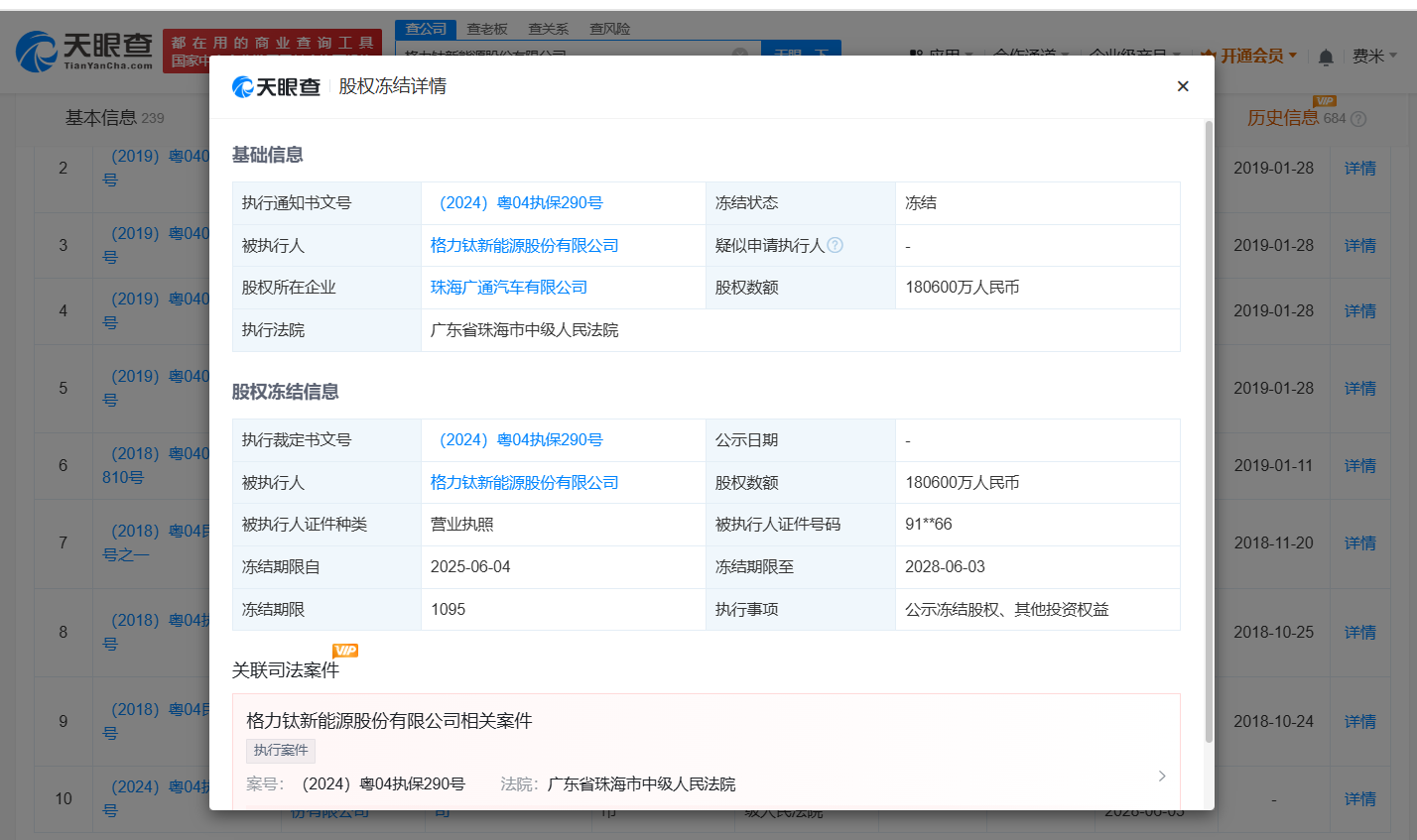Switch to the 查关系 search tab
This screenshot has height=840, width=1417.
pyautogui.click(x=549, y=30)
